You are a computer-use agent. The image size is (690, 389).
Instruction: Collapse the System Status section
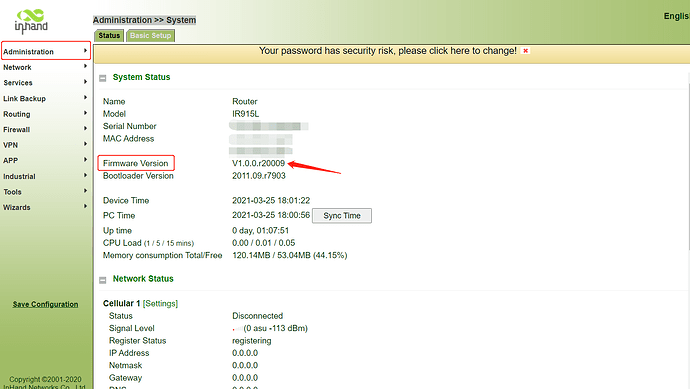coord(103,78)
